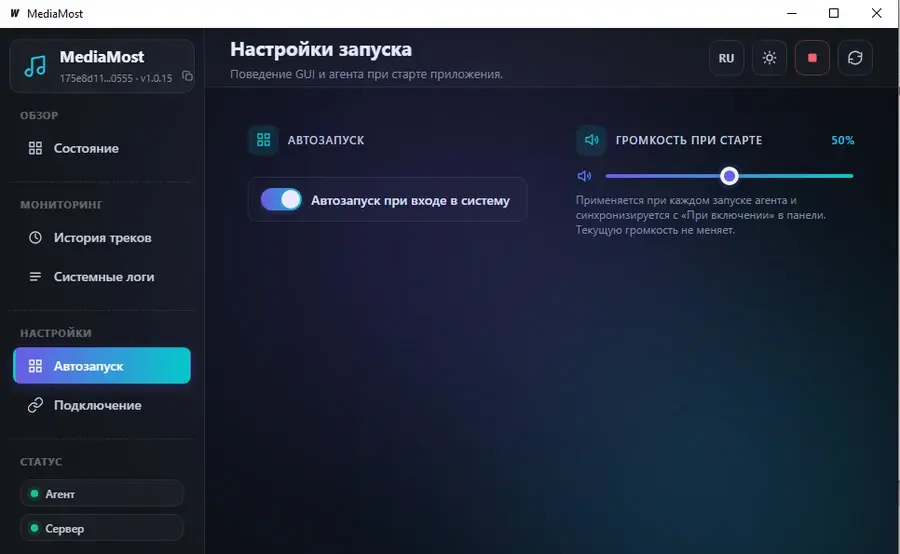Open the Состояние page
The height and width of the screenshot is (554, 900).
tap(102, 148)
